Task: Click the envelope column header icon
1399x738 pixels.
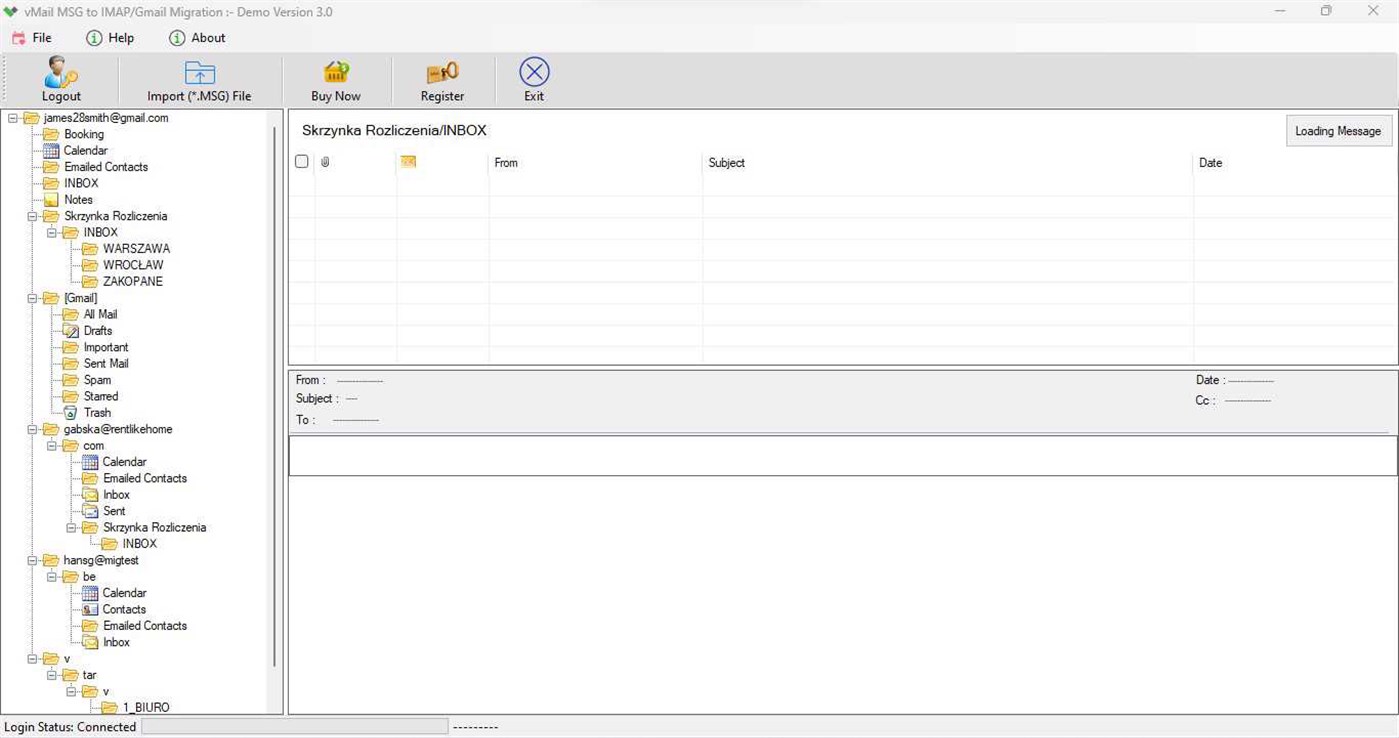Action: tap(408, 162)
